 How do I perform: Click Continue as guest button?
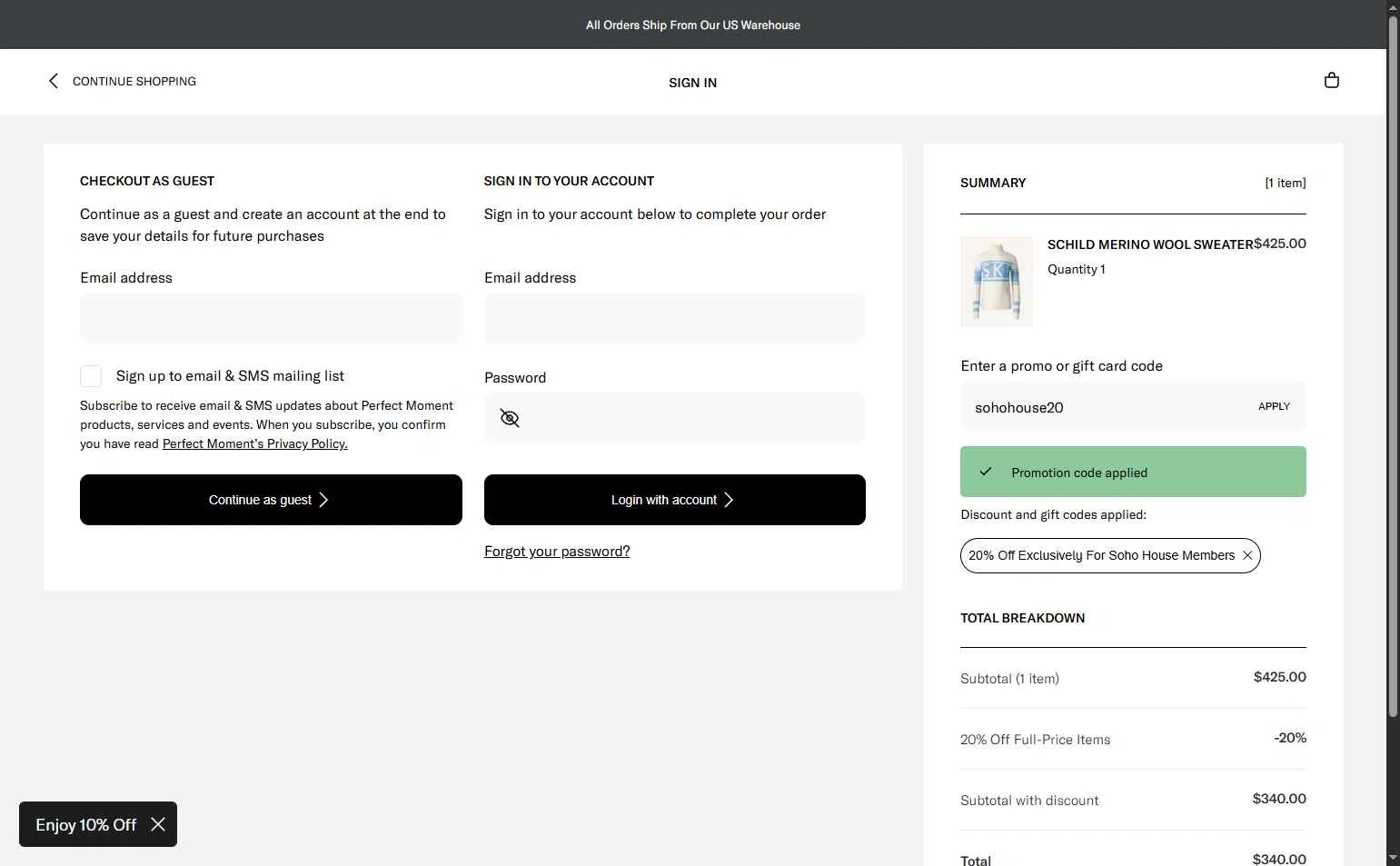[271, 500]
